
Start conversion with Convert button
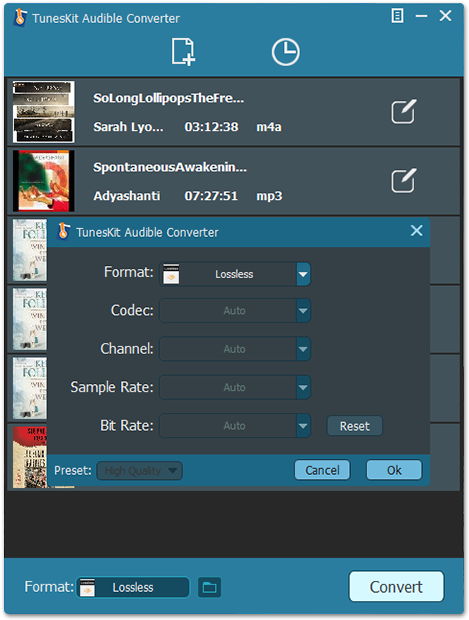pyautogui.click(x=396, y=587)
